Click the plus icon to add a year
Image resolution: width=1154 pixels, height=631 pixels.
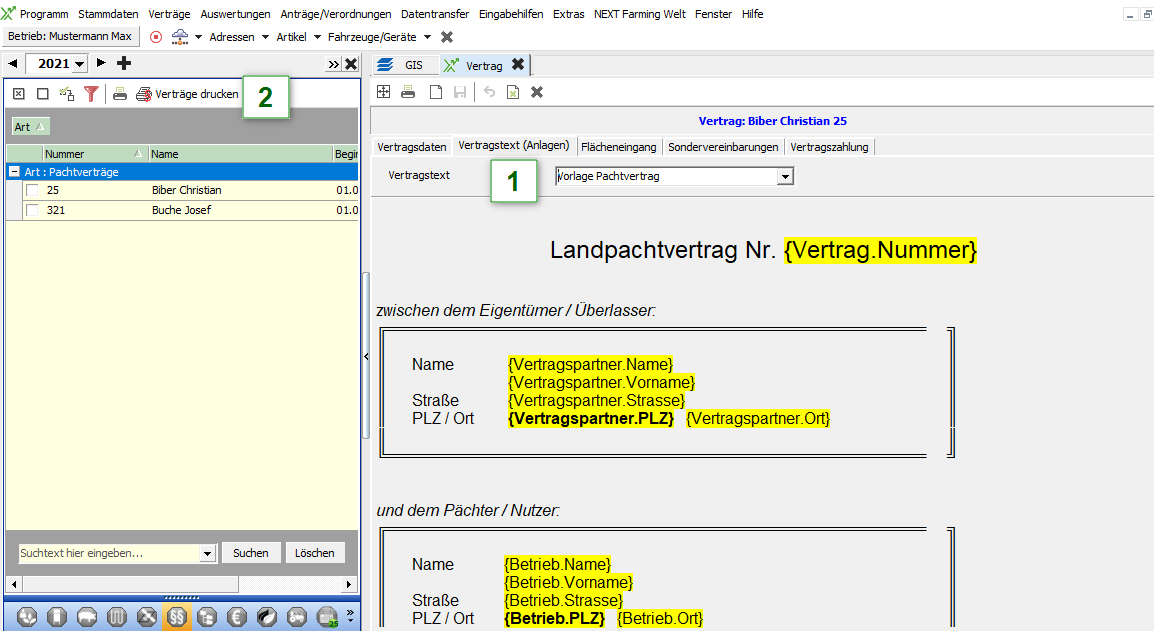pos(124,64)
